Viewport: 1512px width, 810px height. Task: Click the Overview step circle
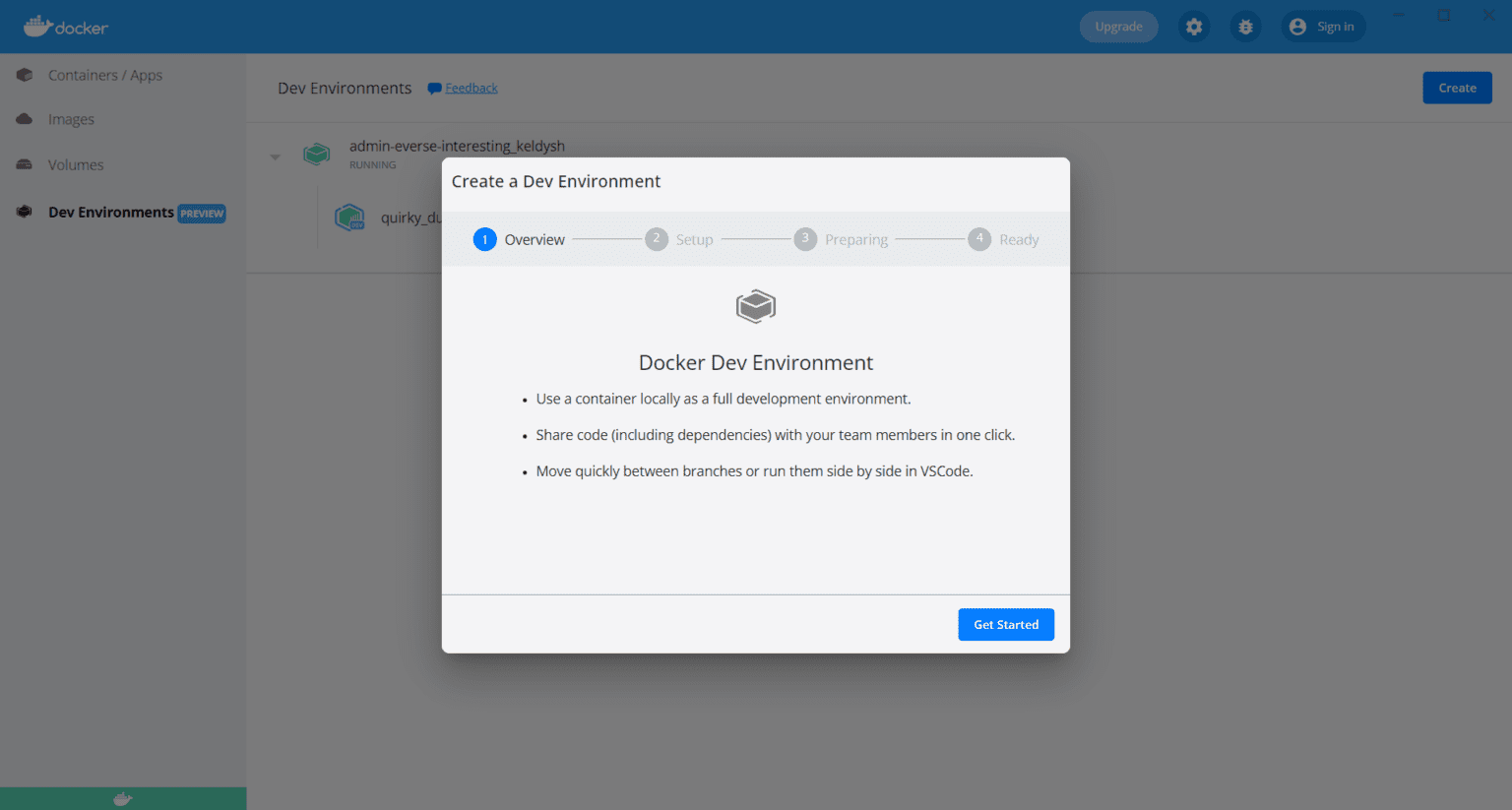[x=484, y=238]
